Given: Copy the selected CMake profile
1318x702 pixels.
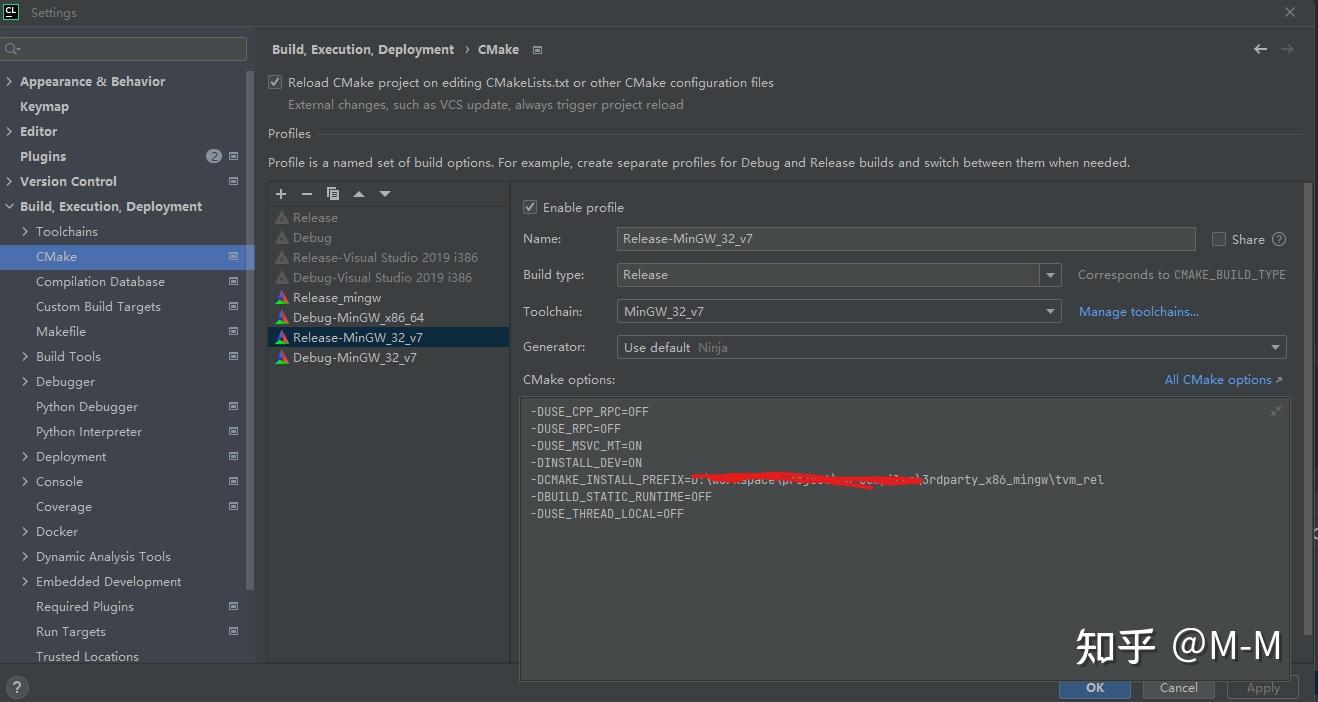Looking at the screenshot, I should pos(333,194).
